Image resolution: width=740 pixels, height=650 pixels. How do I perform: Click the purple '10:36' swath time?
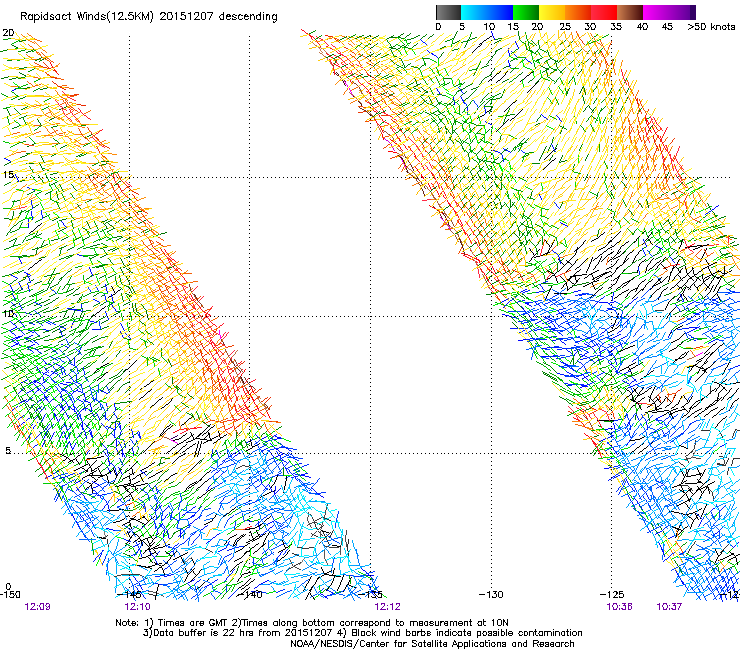pyautogui.click(x=620, y=607)
